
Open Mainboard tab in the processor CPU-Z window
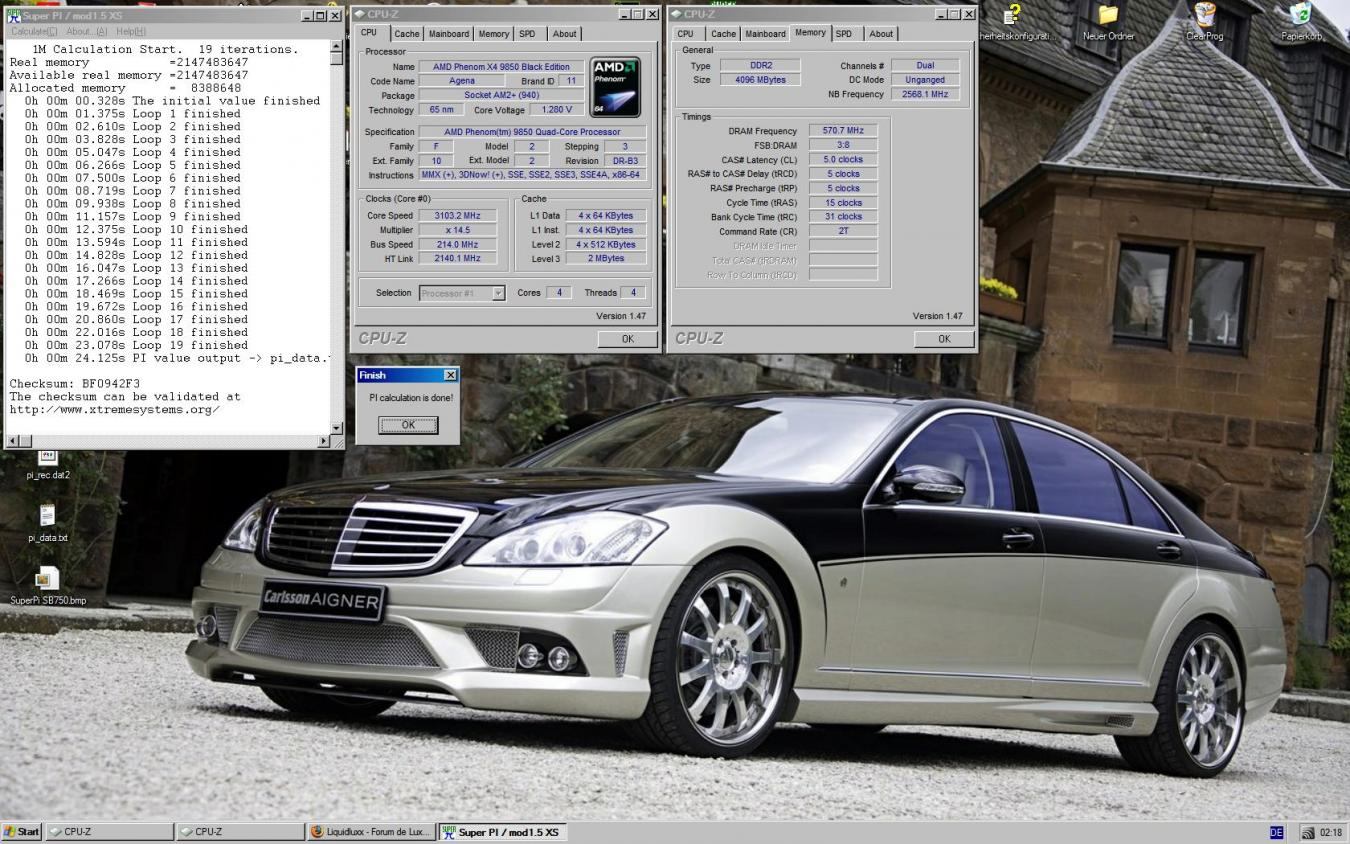point(448,34)
